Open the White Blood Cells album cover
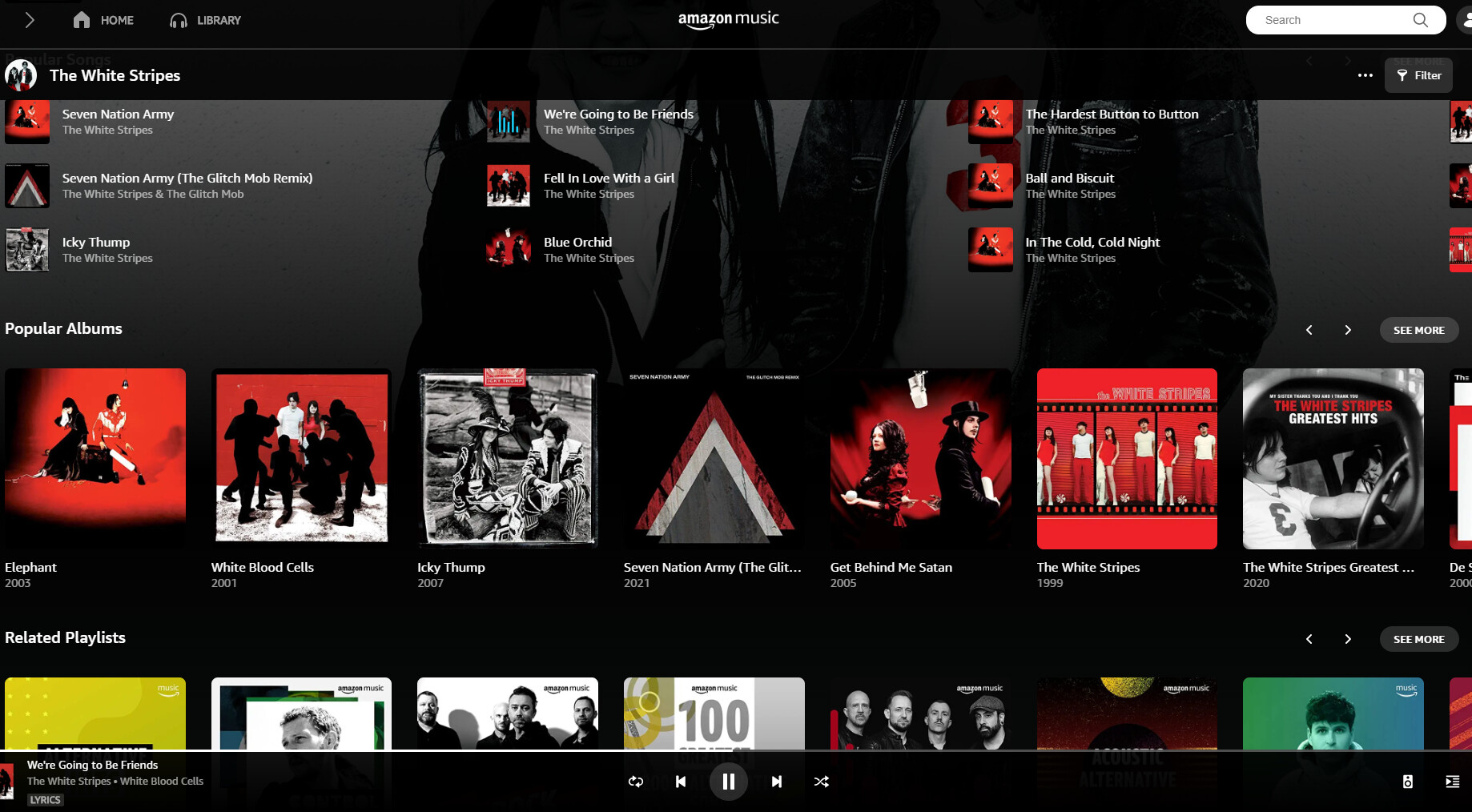The height and width of the screenshot is (812, 1472). 301,459
